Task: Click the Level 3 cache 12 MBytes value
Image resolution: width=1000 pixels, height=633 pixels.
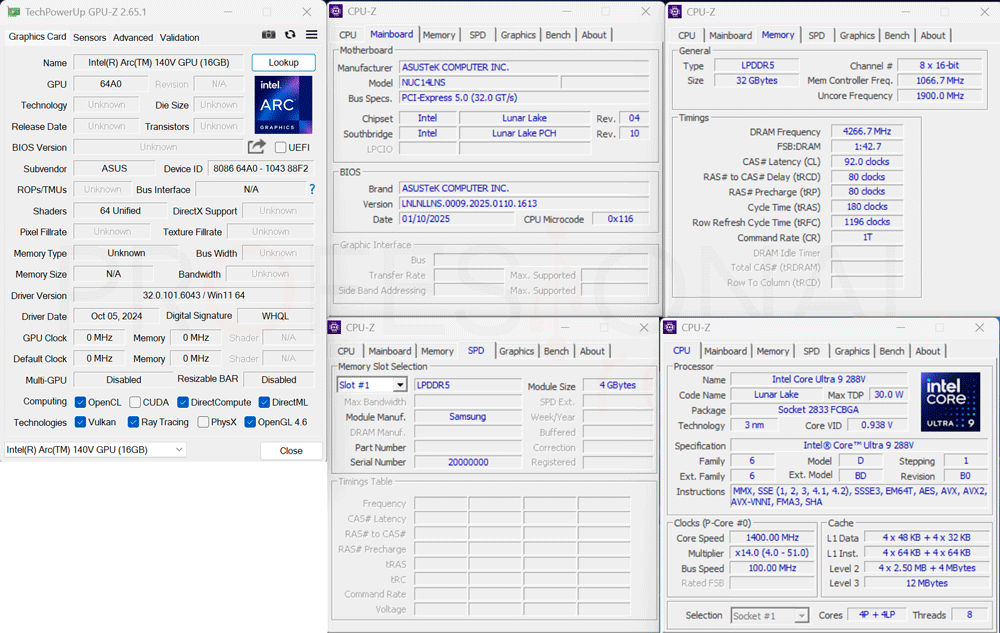Action: 927,583
